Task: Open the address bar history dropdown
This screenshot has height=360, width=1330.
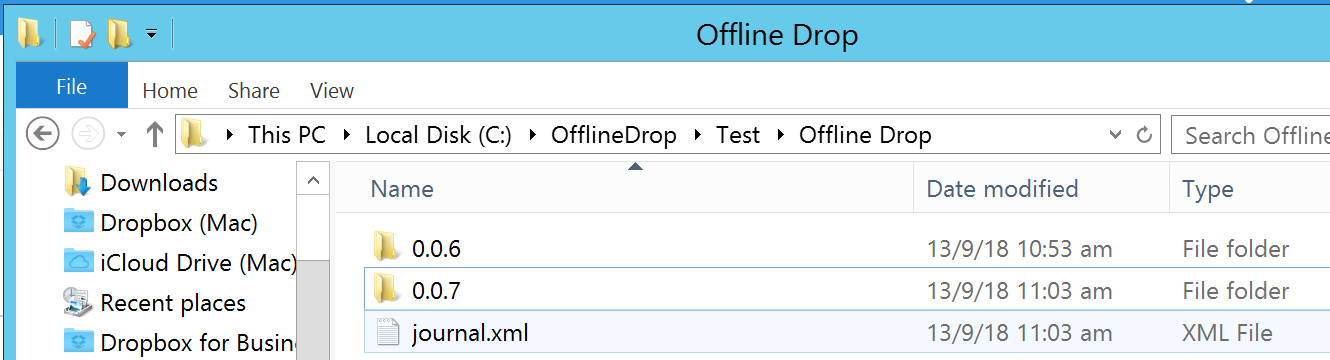Action: (x=1116, y=135)
